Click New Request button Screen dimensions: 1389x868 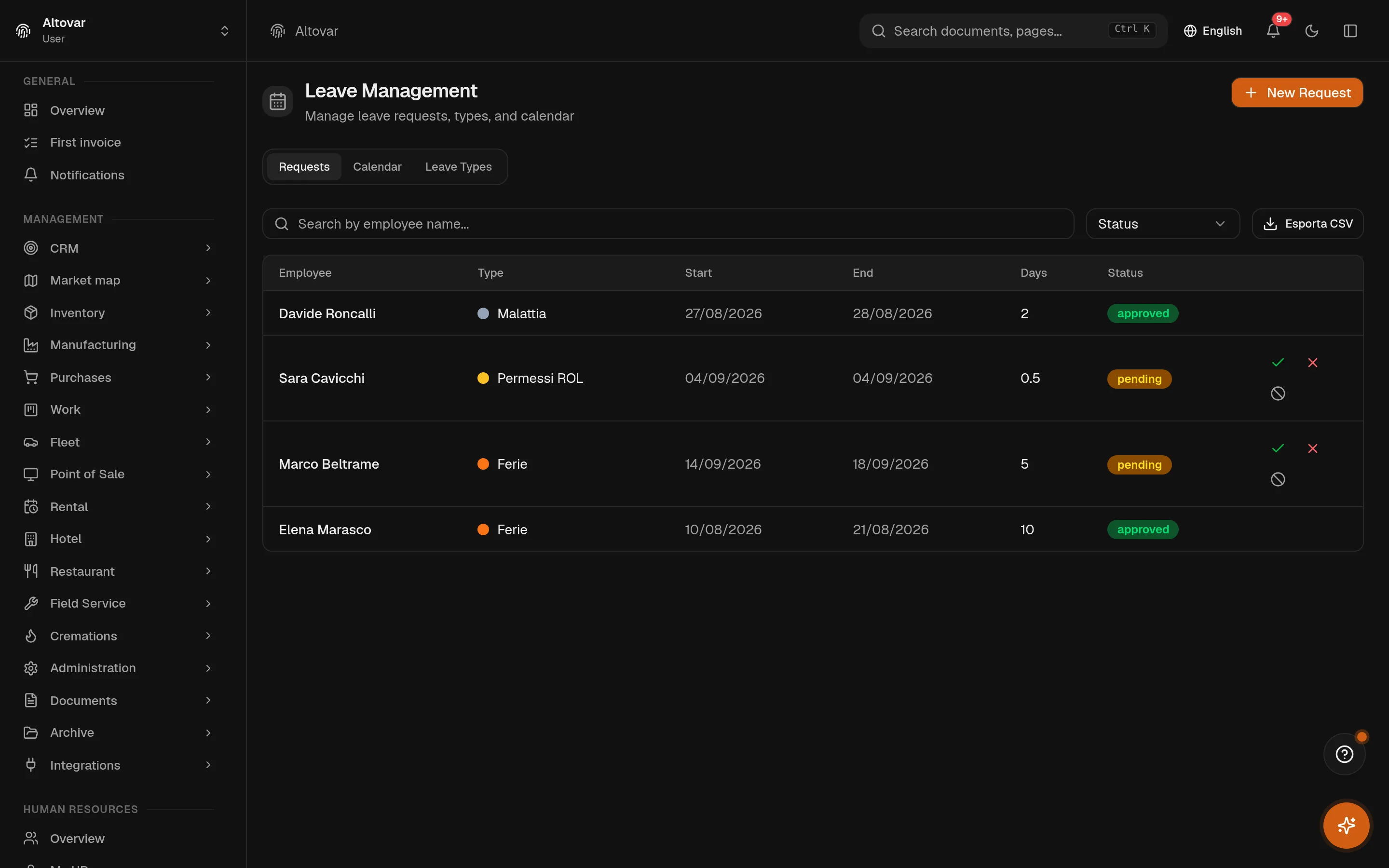pos(1296,93)
